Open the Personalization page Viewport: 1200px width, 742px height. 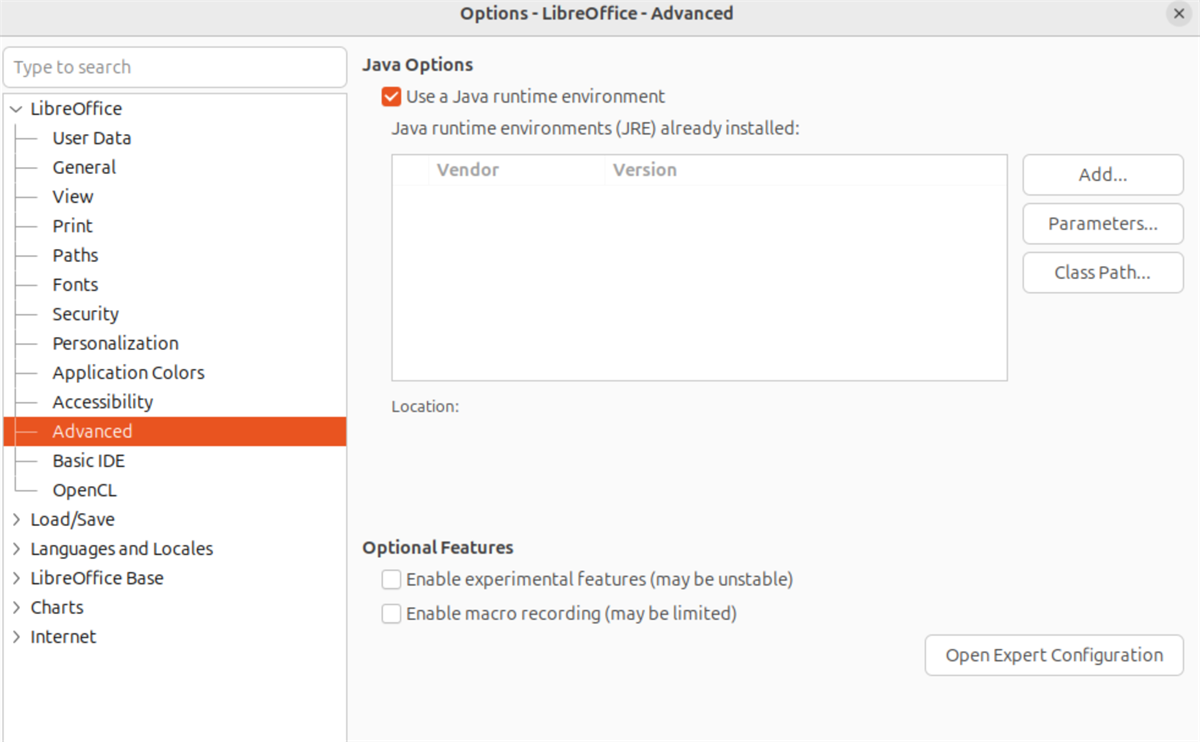pyautogui.click(x=116, y=343)
